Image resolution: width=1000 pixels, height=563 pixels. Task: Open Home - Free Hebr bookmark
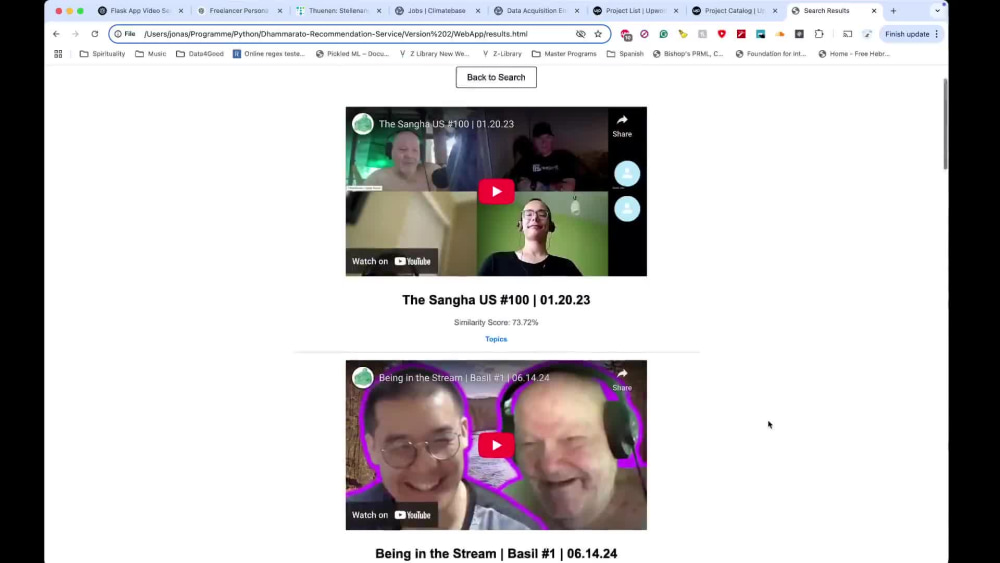pos(853,54)
